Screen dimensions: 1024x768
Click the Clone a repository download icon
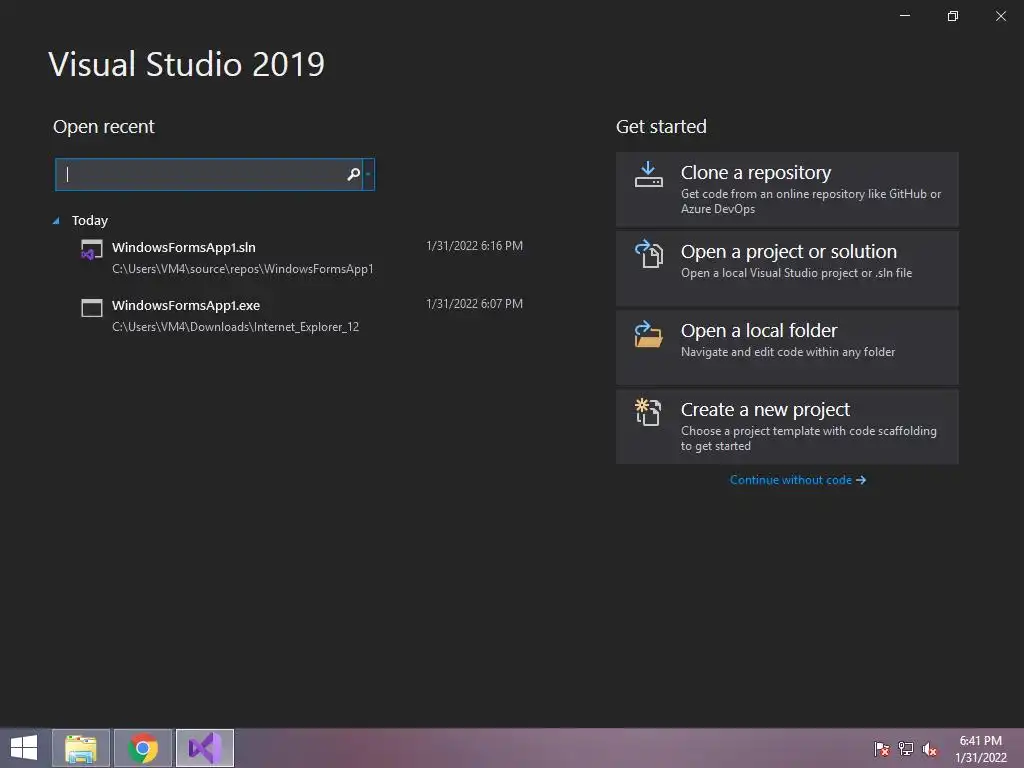click(x=648, y=174)
